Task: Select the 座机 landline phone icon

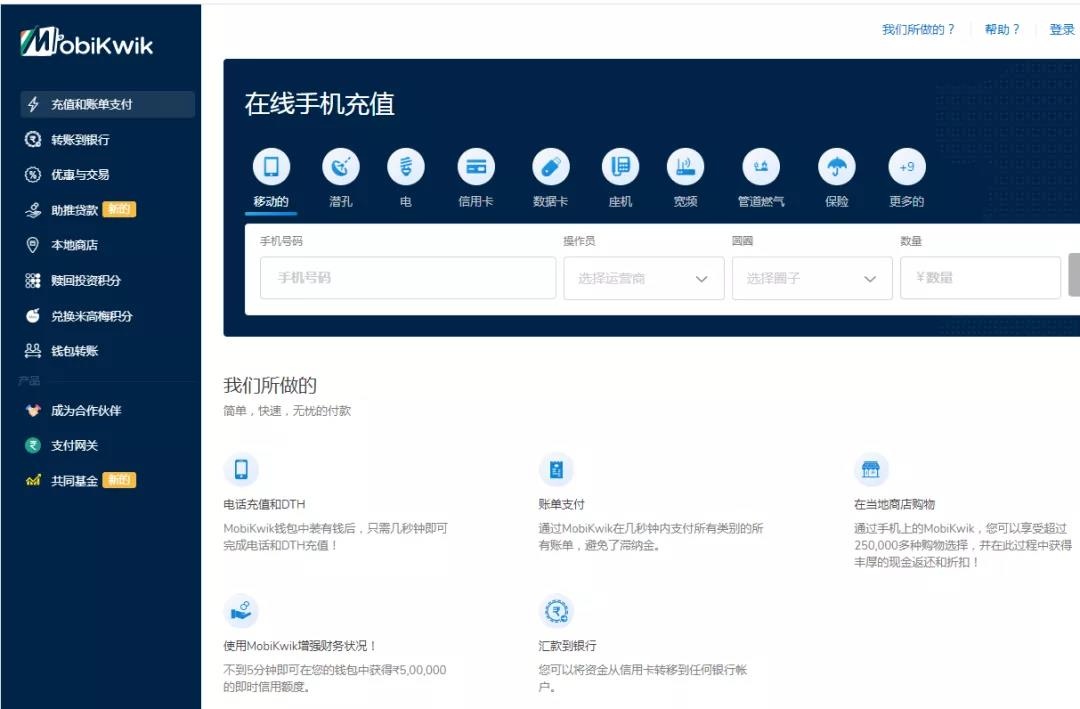Action: pyautogui.click(x=621, y=167)
